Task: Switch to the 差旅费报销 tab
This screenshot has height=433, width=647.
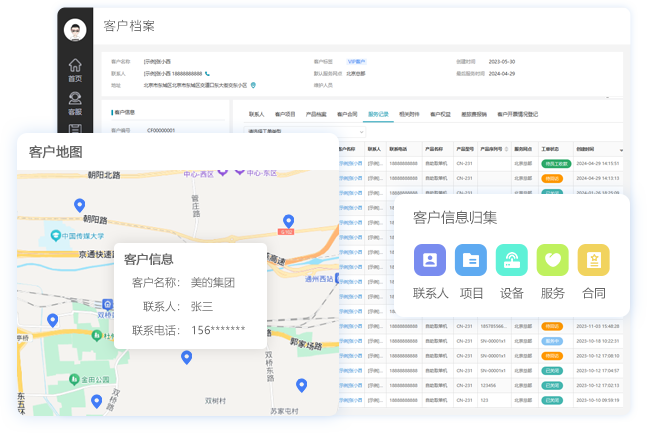Action: click(474, 114)
